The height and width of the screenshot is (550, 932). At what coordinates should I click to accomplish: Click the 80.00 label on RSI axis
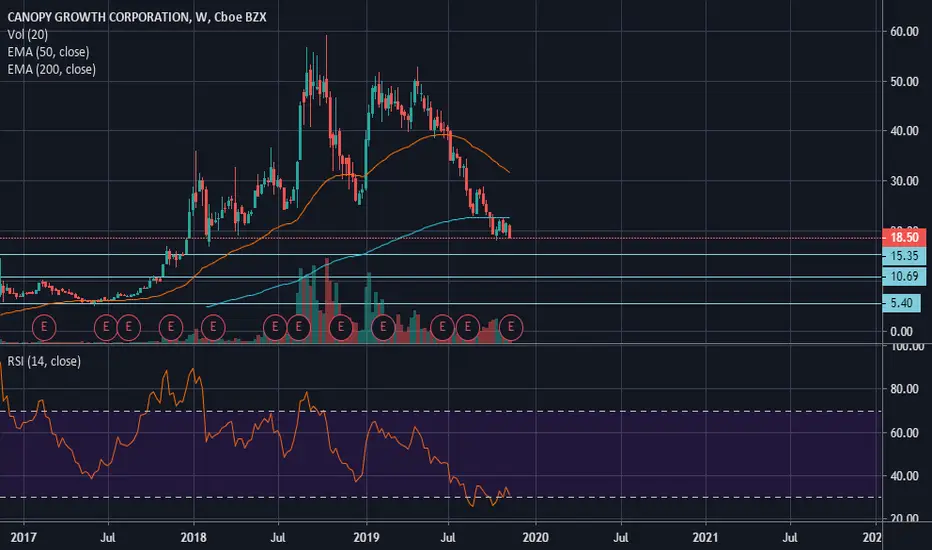click(904, 389)
